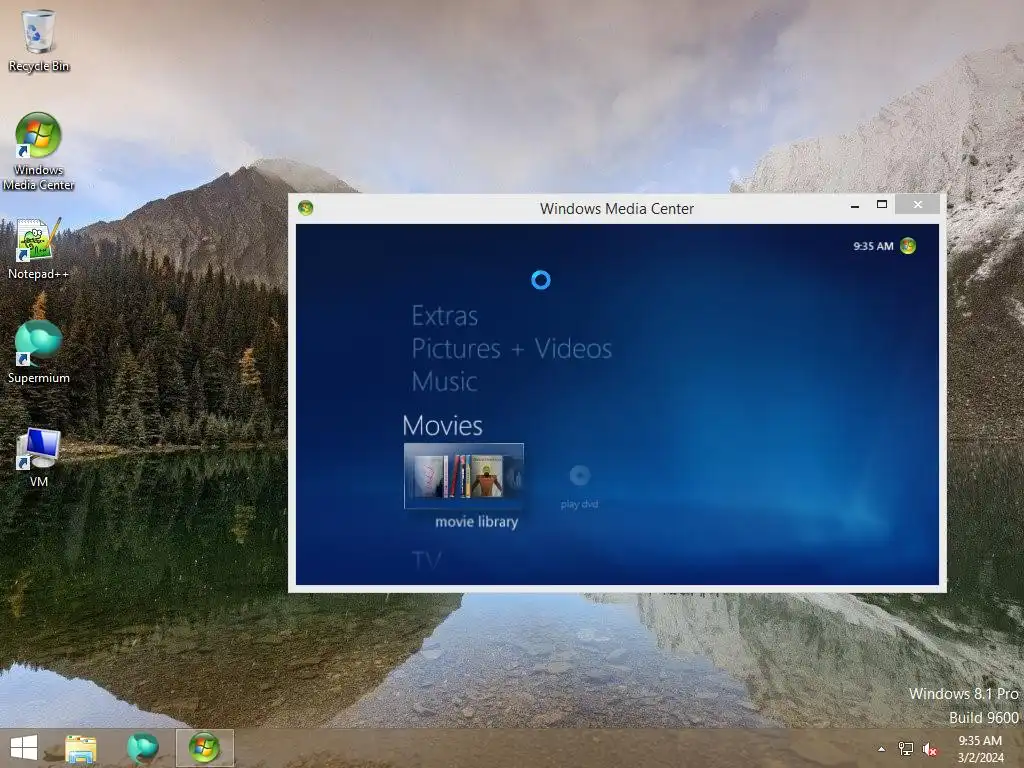Click the green Media Center logo near the clock
This screenshot has height=768, width=1024.
click(x=908, y=246)
